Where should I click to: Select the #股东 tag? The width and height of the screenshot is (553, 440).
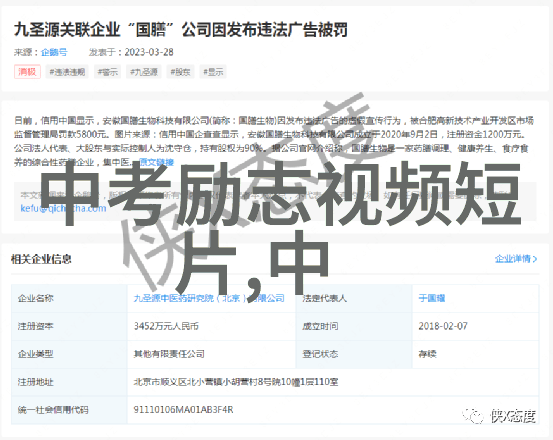coord(181,72)
